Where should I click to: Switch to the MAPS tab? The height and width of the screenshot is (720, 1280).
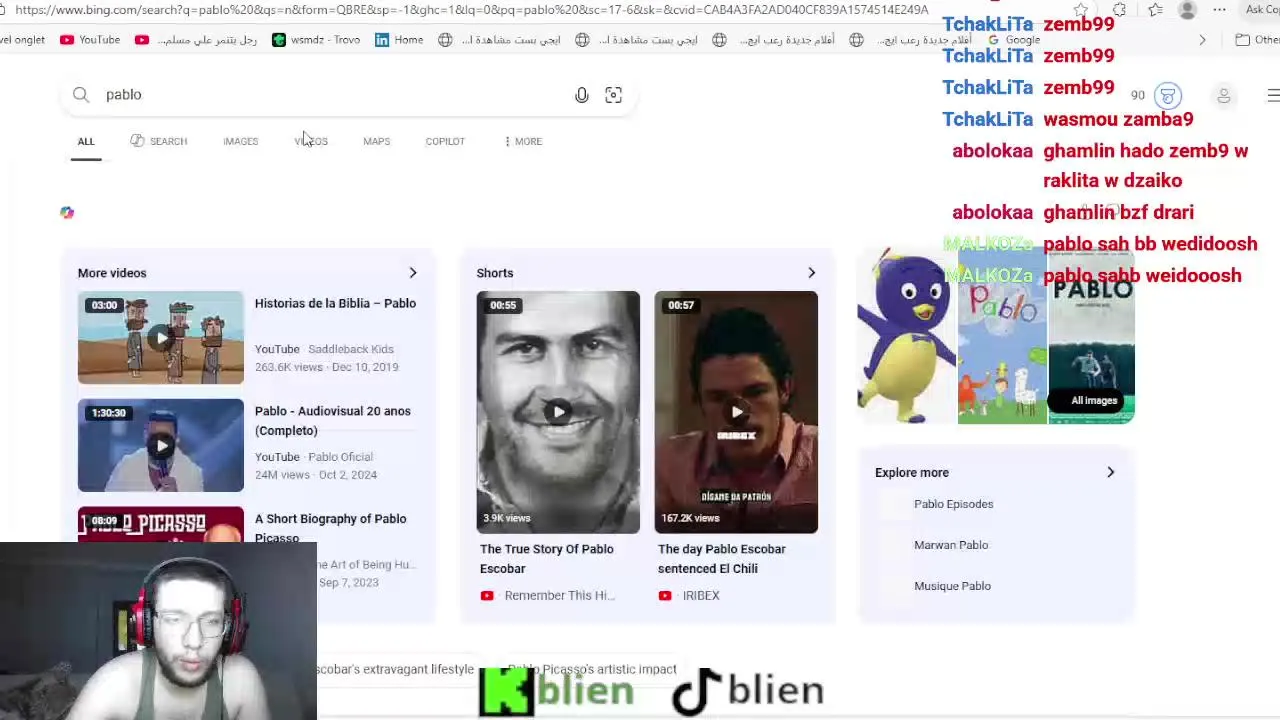coord(376,141)
